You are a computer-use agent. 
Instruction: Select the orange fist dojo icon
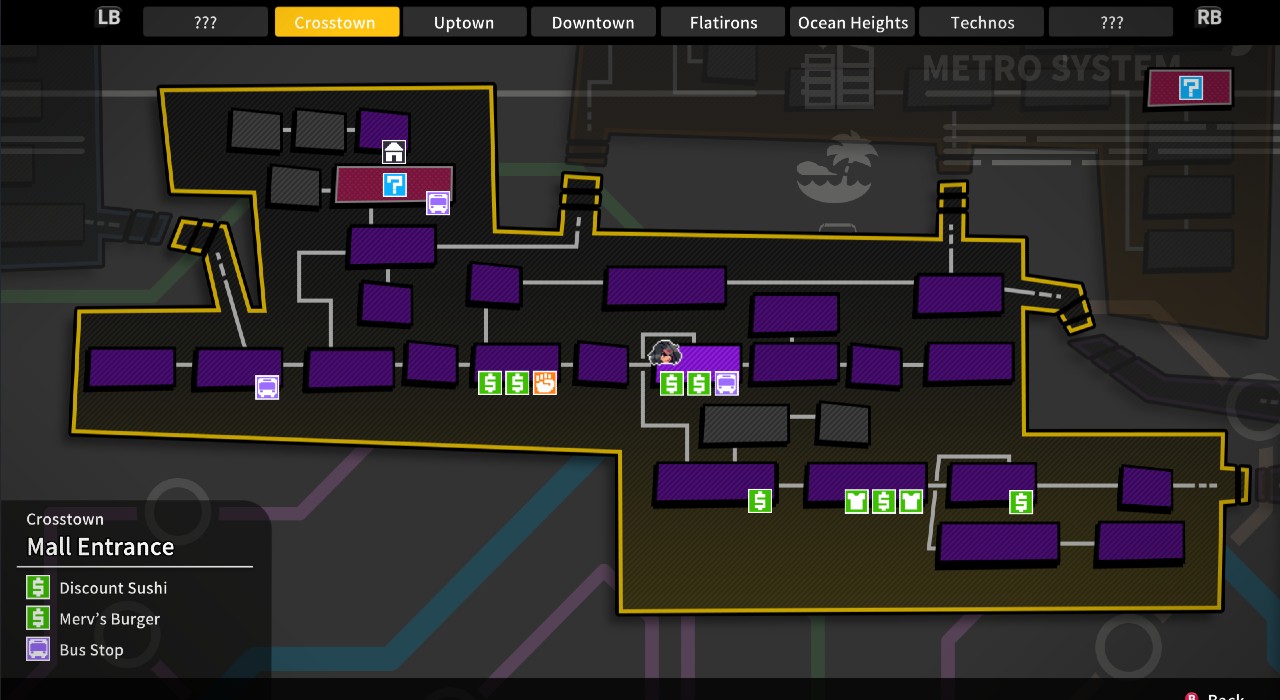point(544,382)
